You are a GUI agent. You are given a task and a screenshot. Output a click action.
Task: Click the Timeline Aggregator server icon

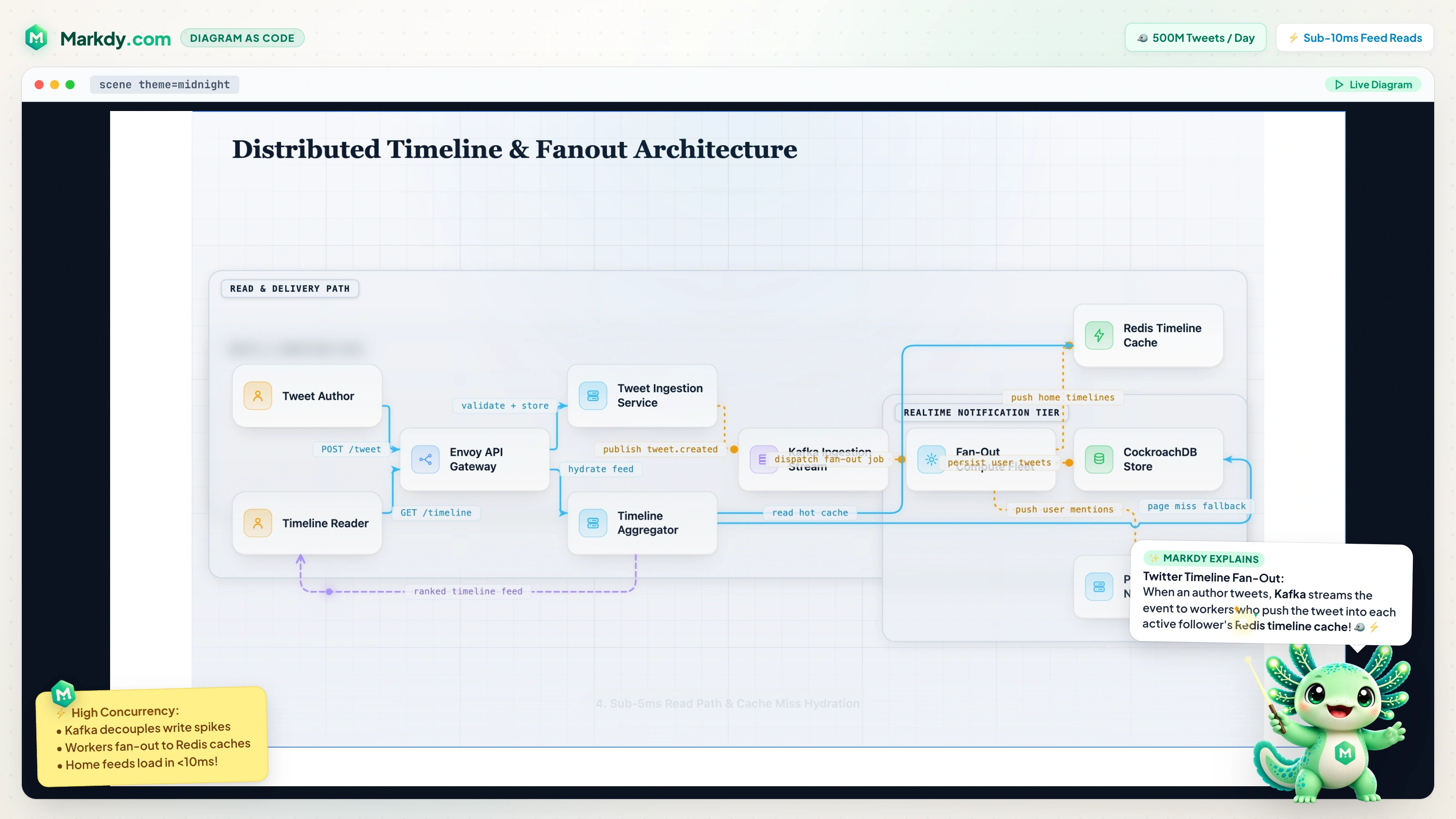click(x=593, y=523)
